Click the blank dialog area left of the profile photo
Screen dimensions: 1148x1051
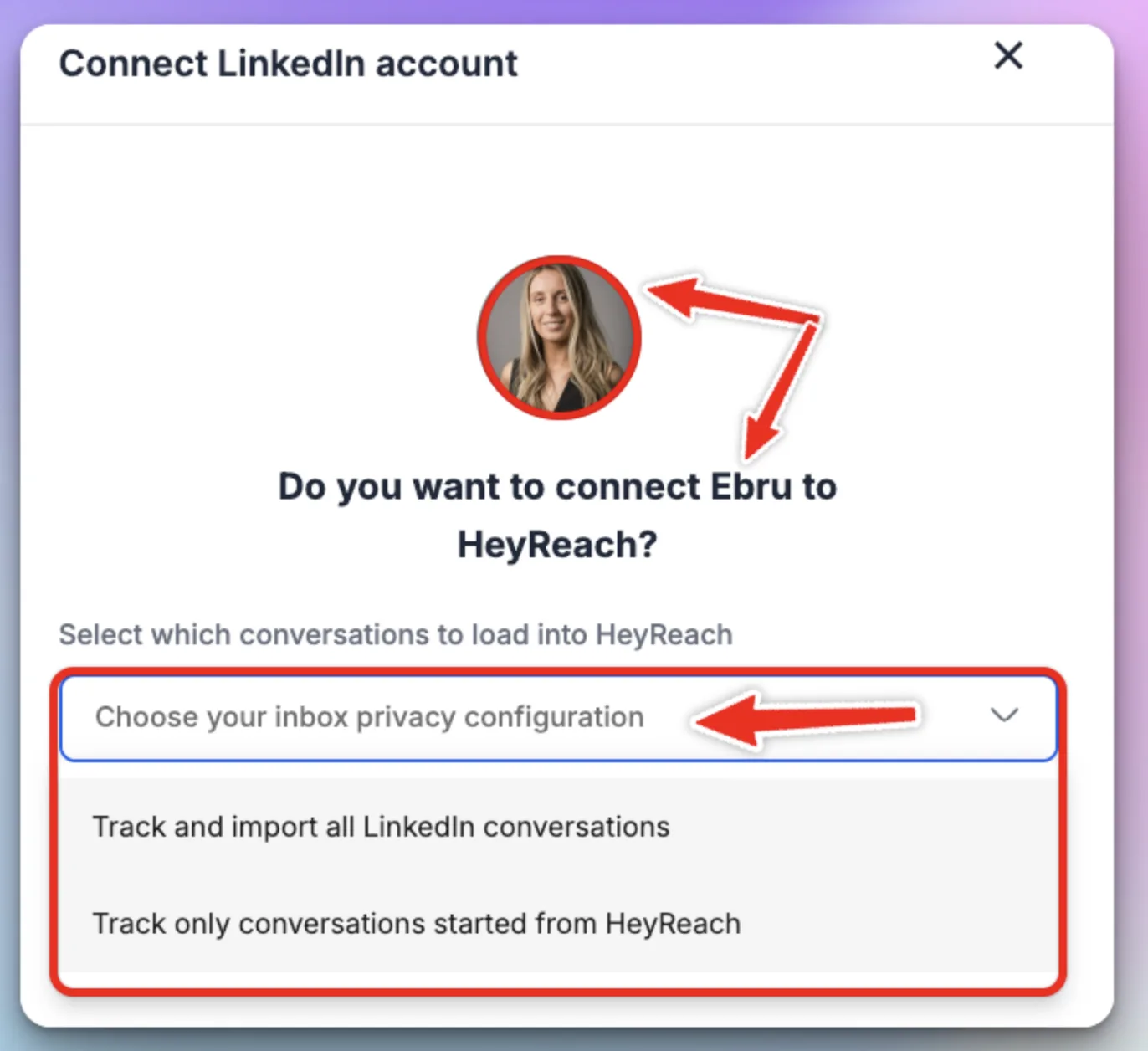click(x=251, y=335)
